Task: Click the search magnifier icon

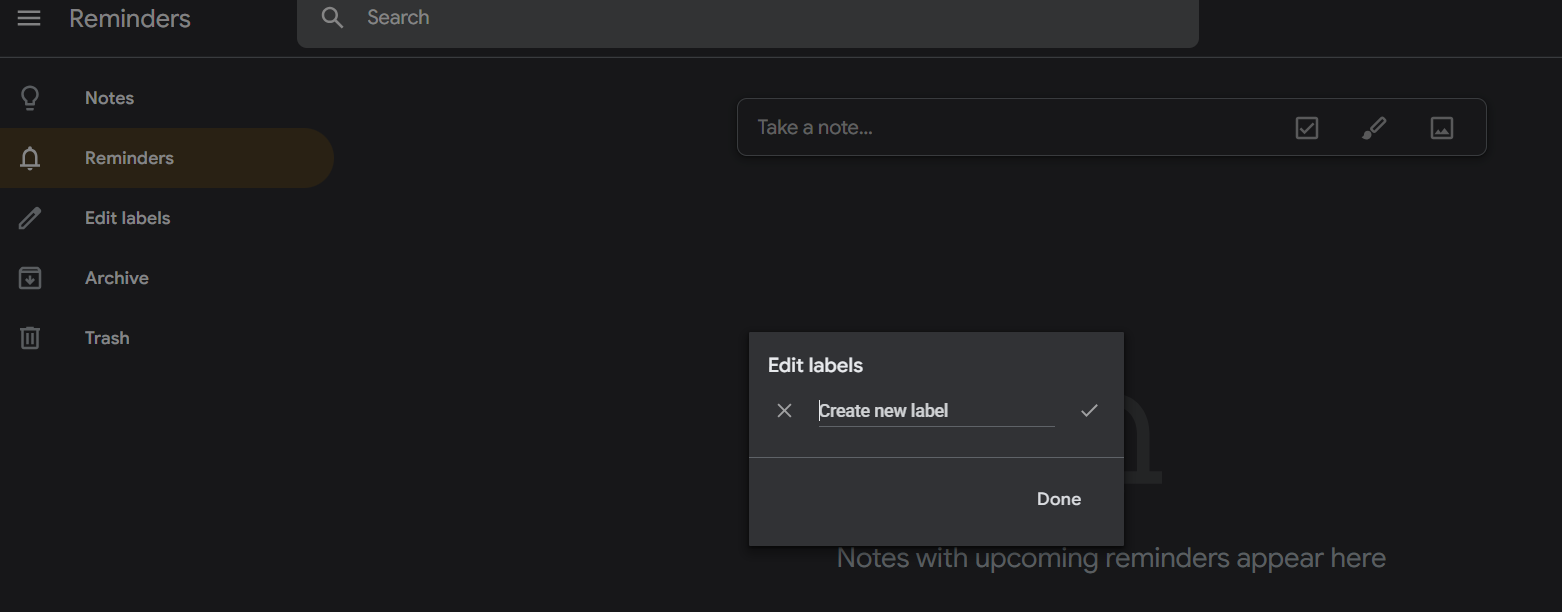Action: click(x=333, y=18)
